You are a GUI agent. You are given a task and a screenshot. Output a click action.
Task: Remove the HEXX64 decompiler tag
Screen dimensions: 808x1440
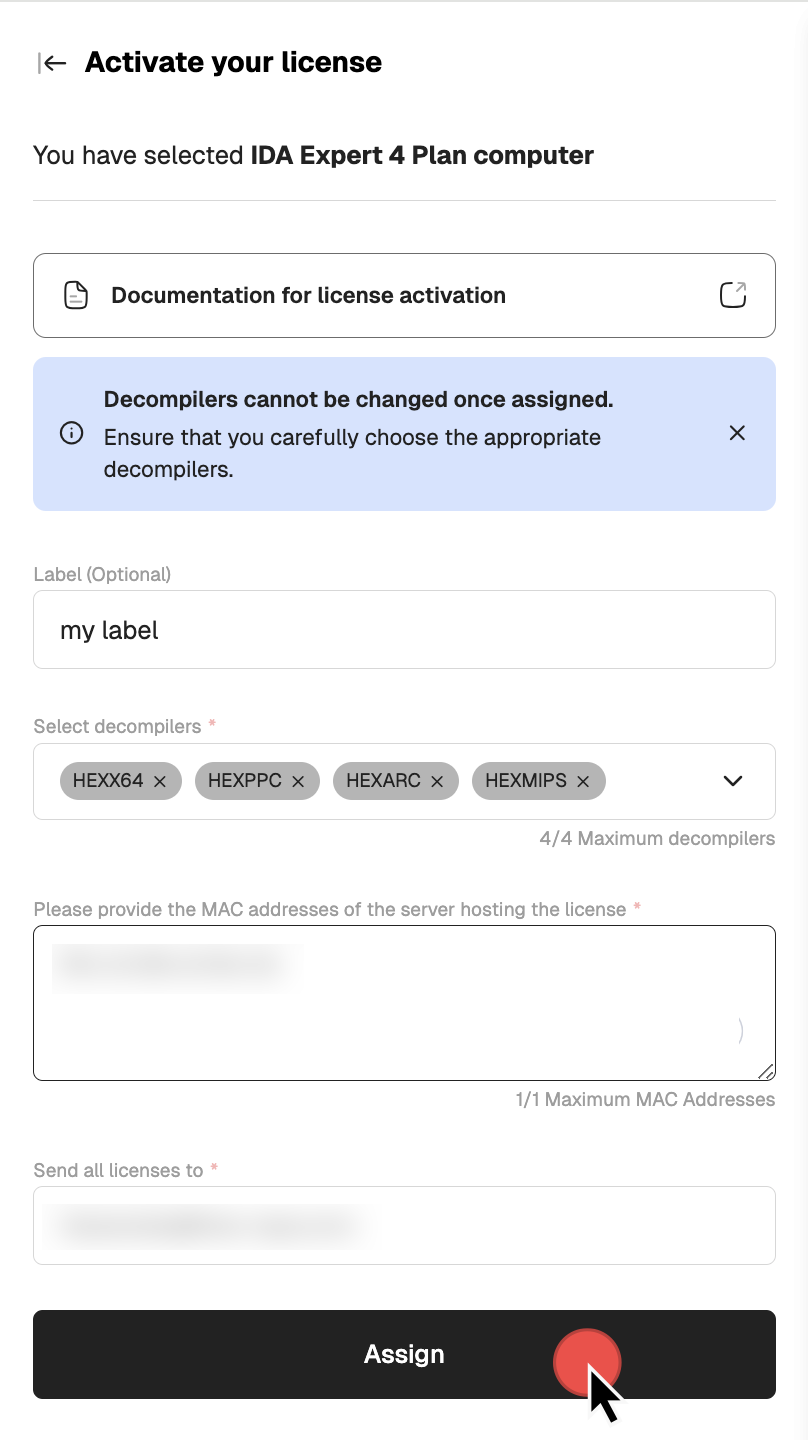pyautogui.click(x=160, y=782)
